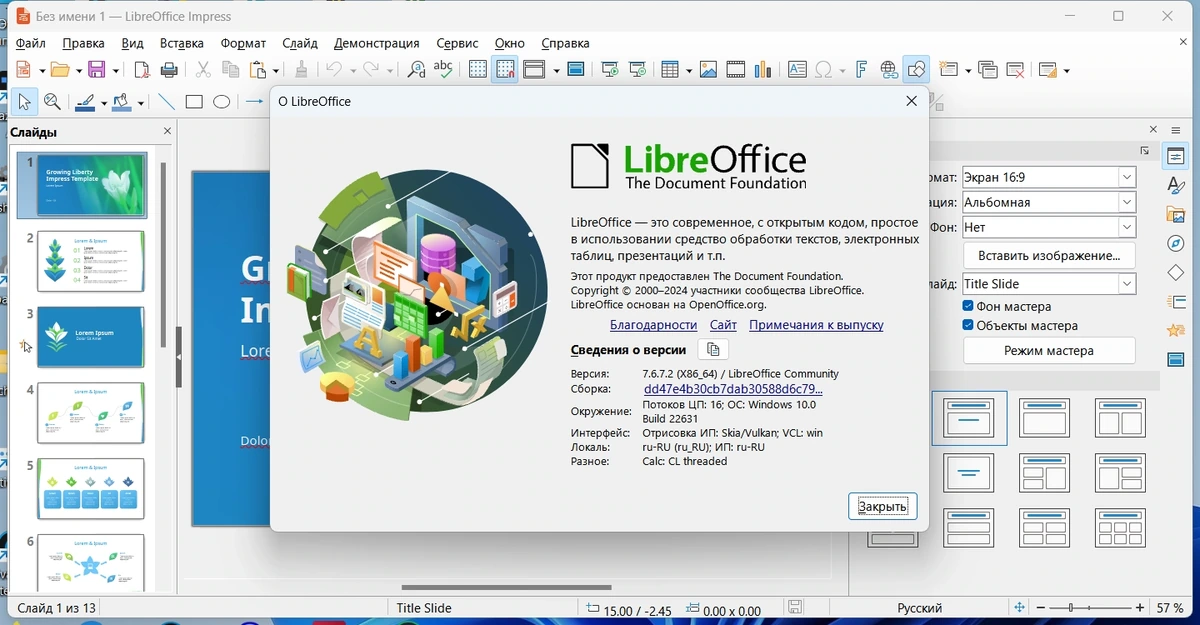Open the Сервис menu
1200x625 pixels.
(457, 43)
